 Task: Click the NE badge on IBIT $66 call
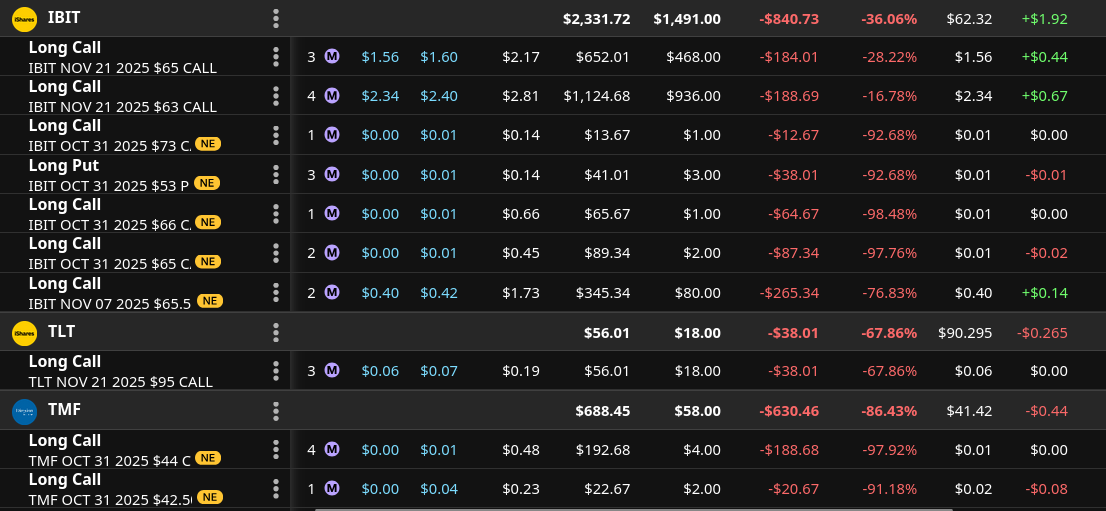207,223
